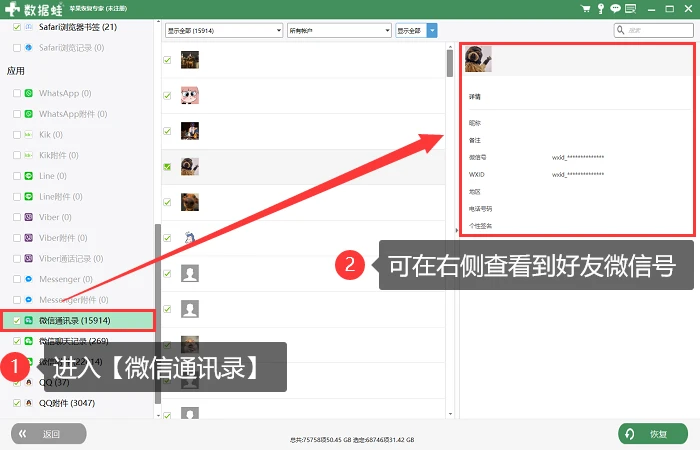Select the pink cartoon avatar contact

[x=190, y=96]
